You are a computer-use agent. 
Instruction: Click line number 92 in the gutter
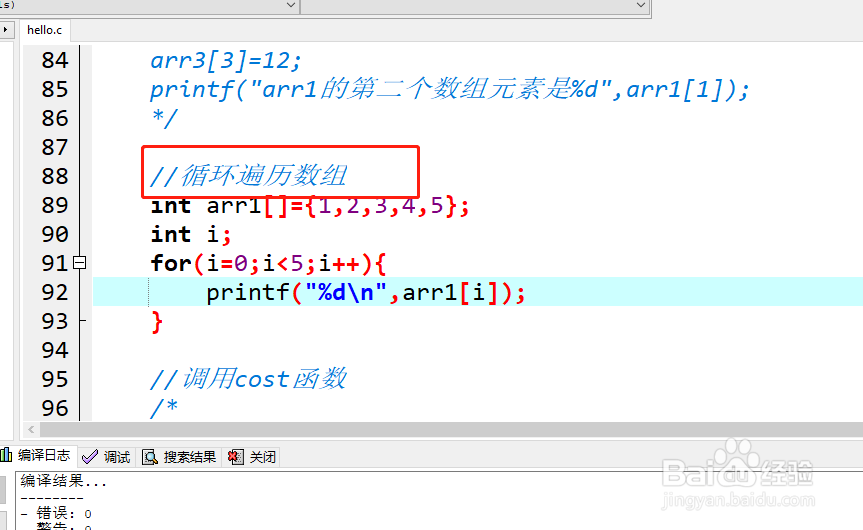click(54, 292)
